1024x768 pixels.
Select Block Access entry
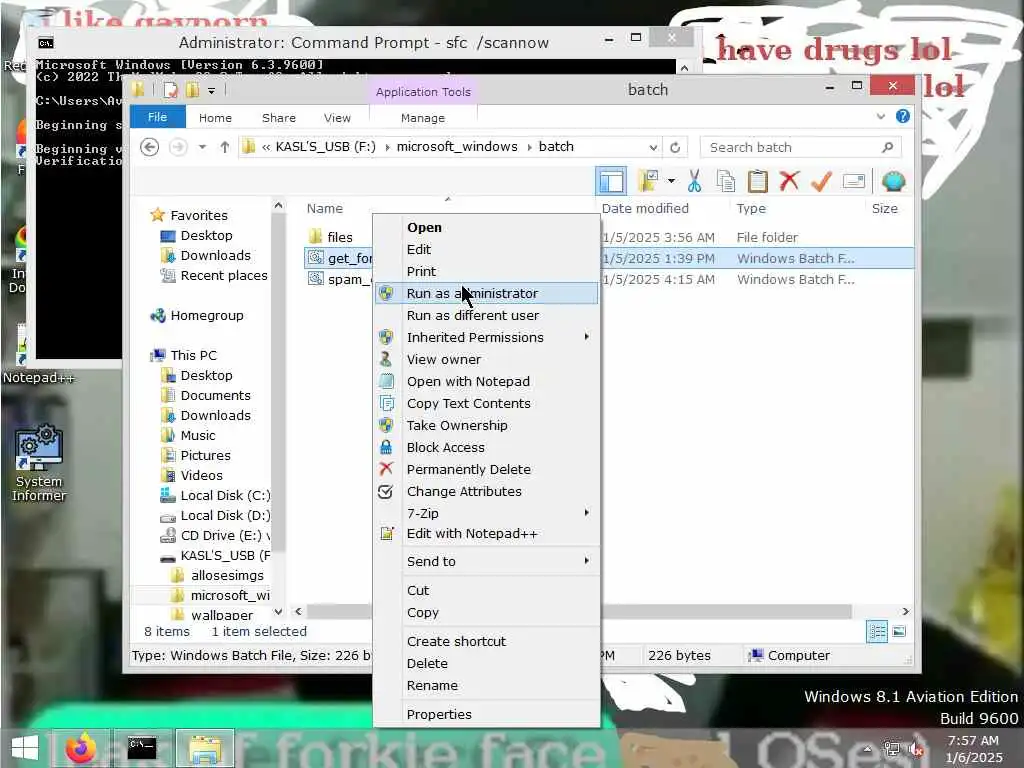486,447
